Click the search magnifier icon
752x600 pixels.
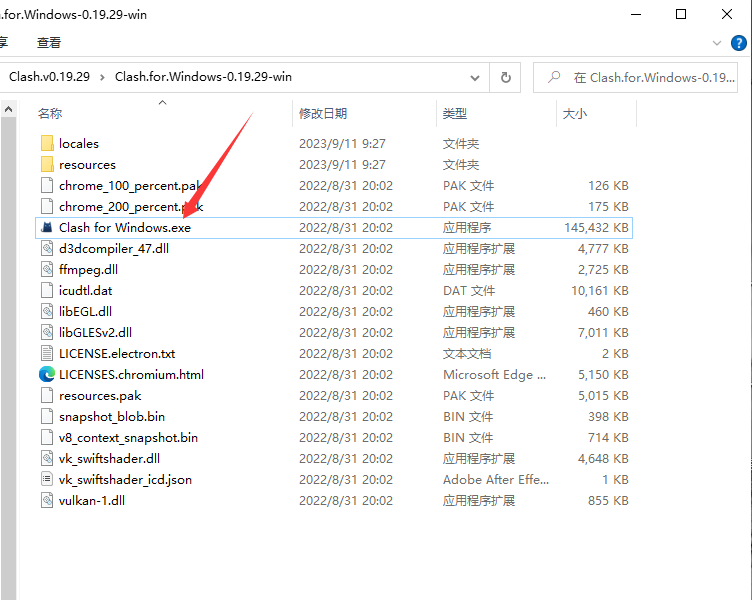[x=554, y=77]
